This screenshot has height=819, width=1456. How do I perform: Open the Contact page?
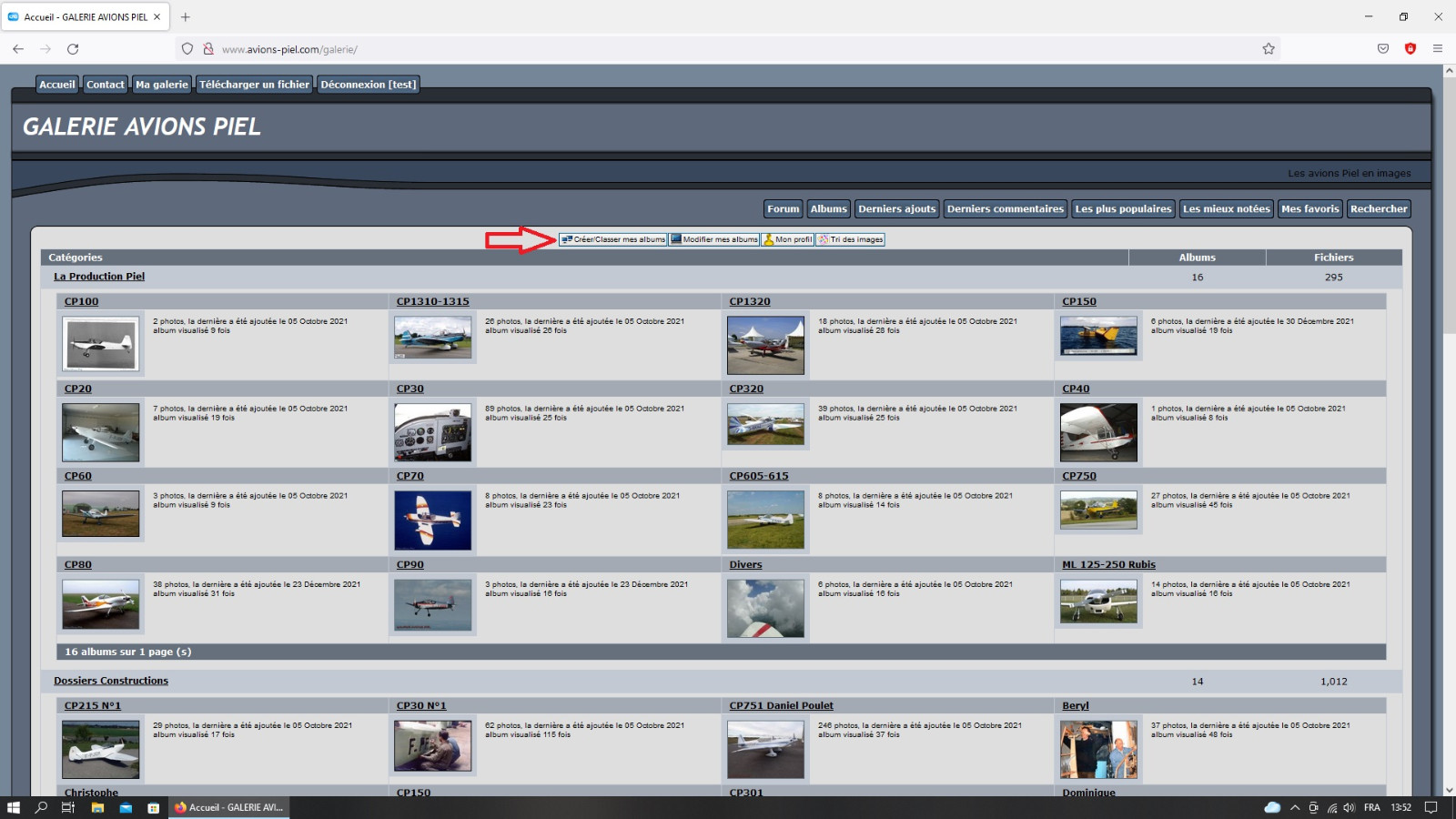(x=106, y=85)
